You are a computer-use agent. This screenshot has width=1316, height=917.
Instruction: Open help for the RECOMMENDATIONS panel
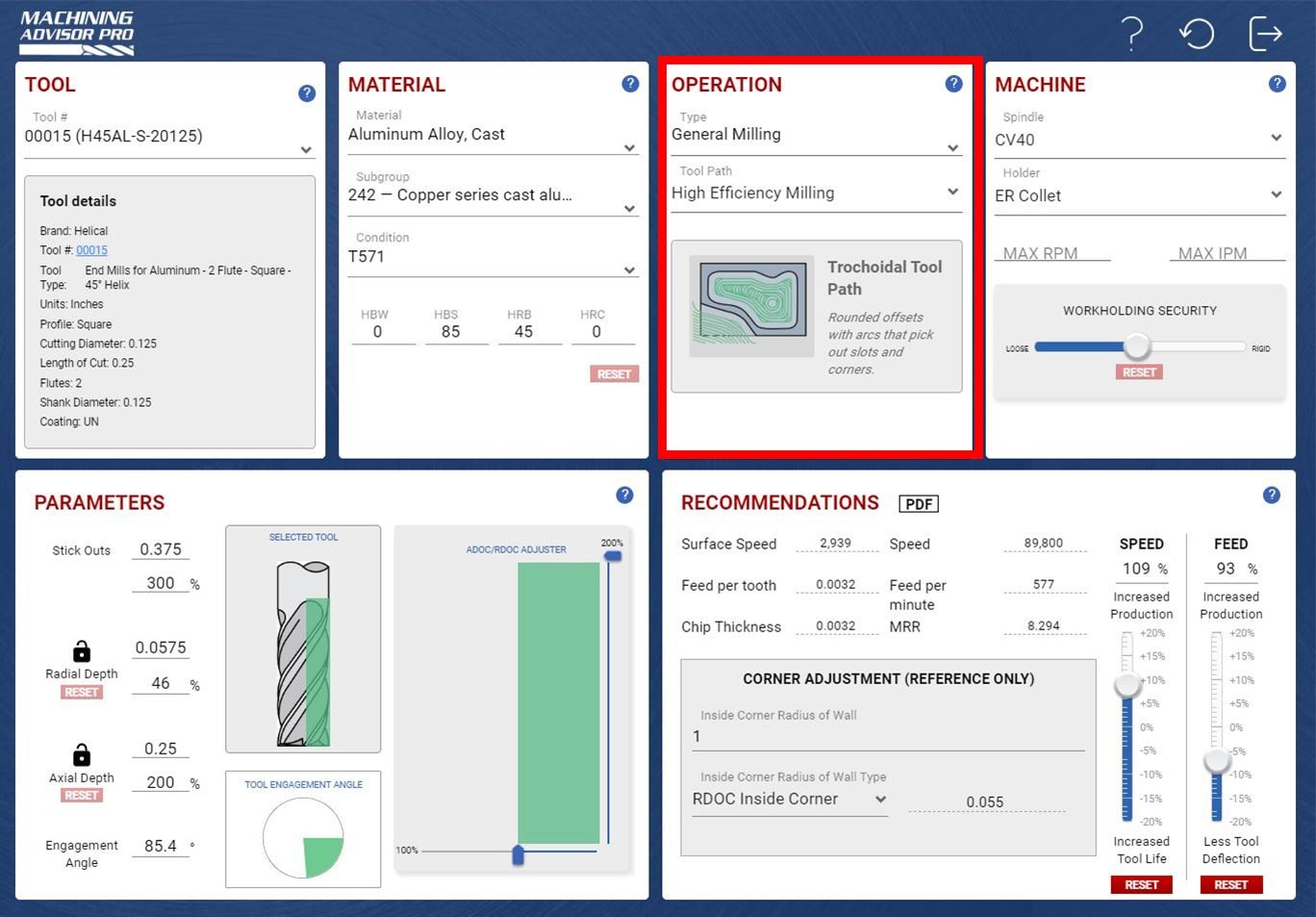click(1271, 495)
